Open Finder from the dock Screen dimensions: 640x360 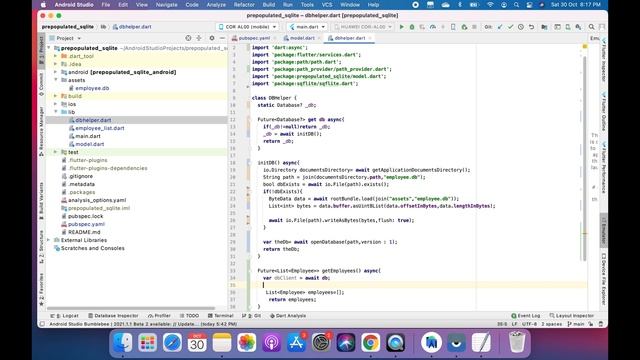coord(122,342)
